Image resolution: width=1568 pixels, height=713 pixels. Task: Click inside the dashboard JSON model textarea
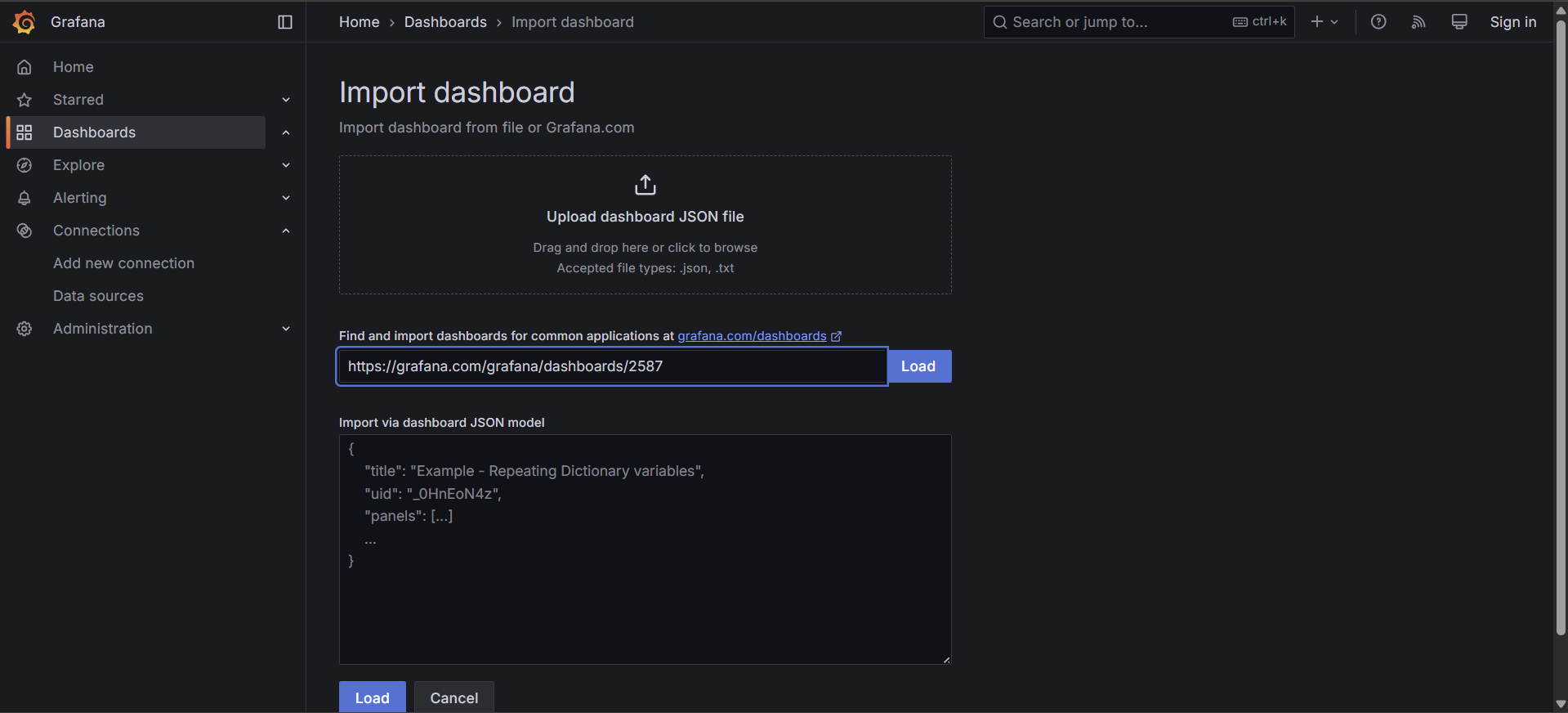pyautogui.click(x=646, y=549)
